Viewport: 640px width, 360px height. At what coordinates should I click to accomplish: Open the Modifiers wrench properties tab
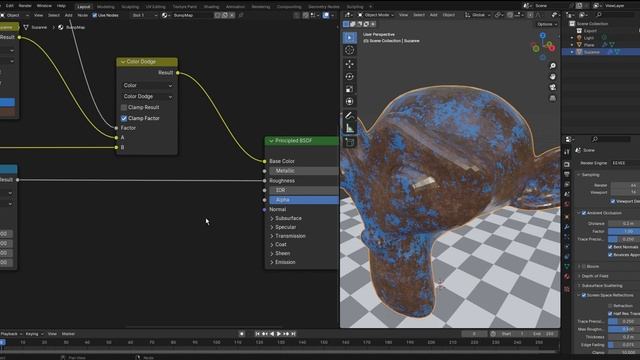(567, 227)
